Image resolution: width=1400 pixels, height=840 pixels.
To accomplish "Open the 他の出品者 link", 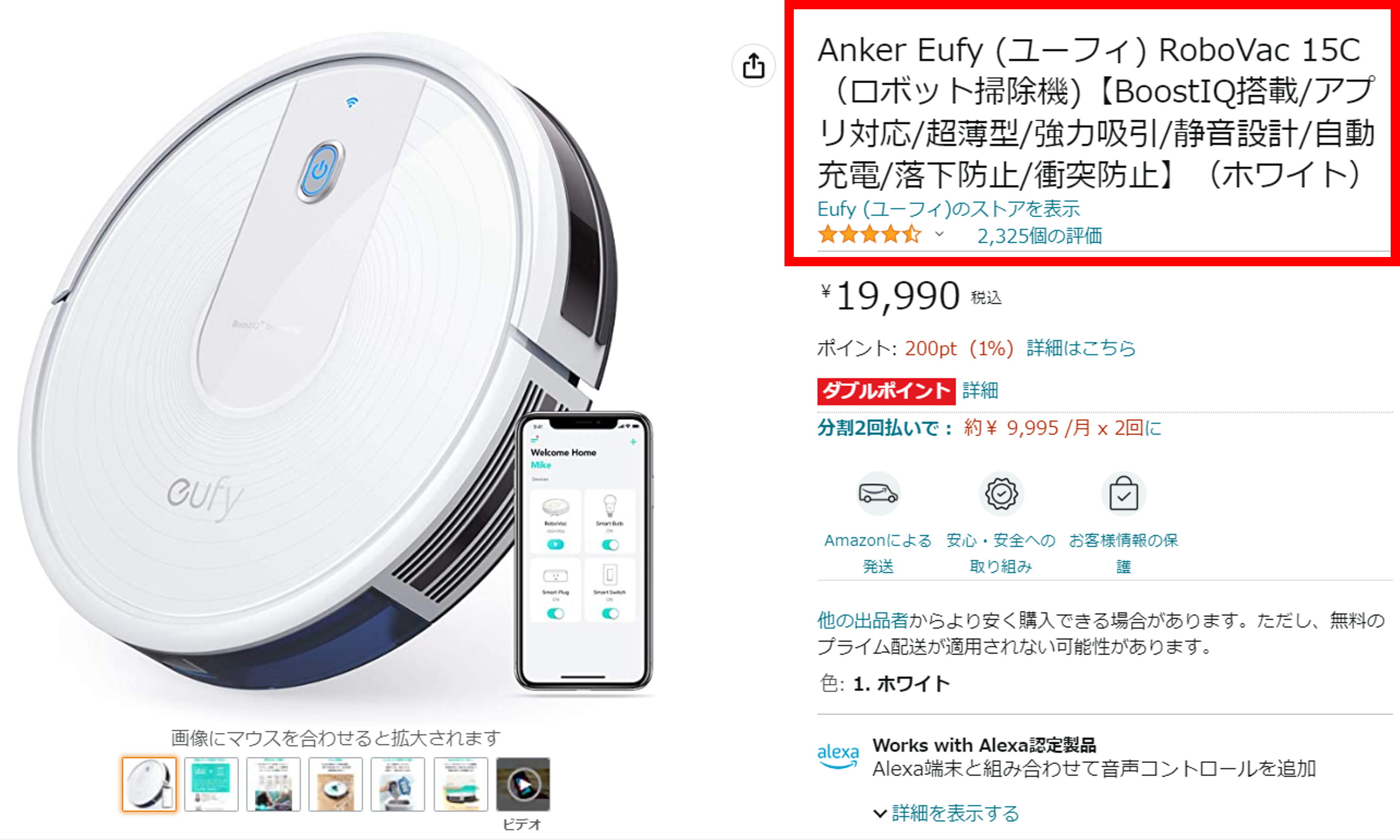I will click(863, 620).
